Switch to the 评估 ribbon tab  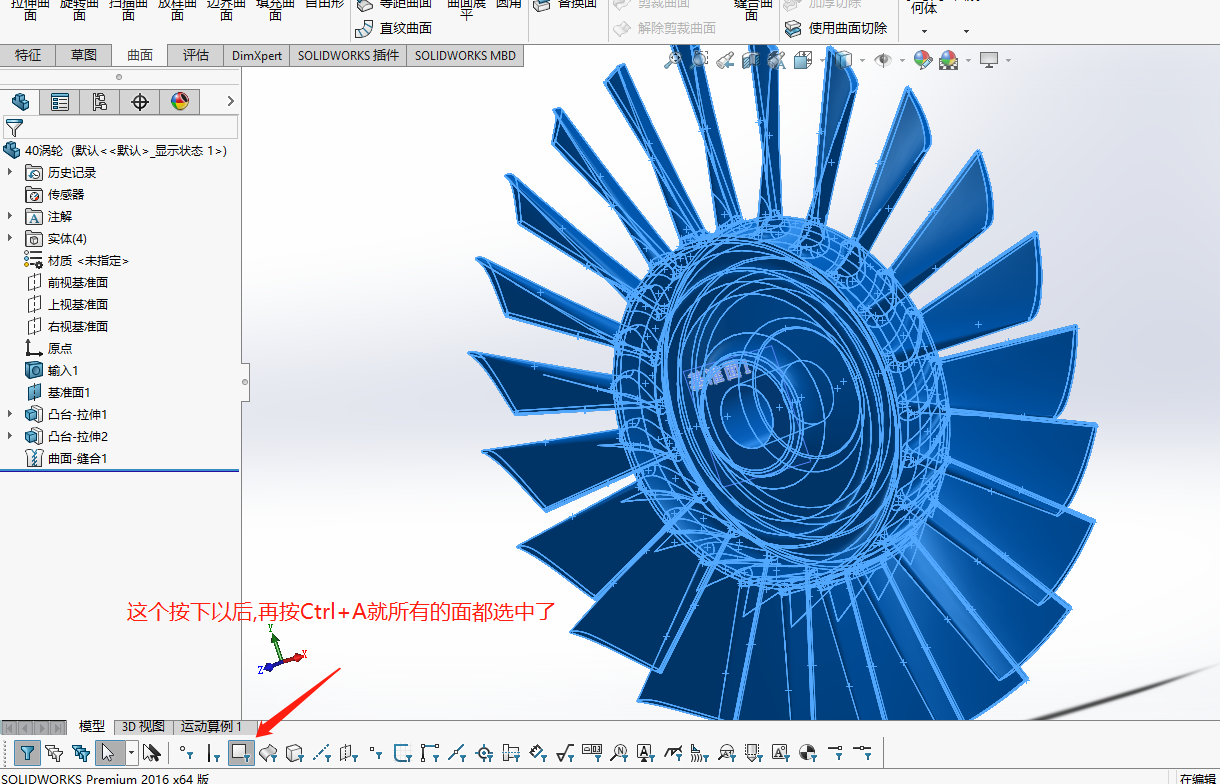pos(195,55)
